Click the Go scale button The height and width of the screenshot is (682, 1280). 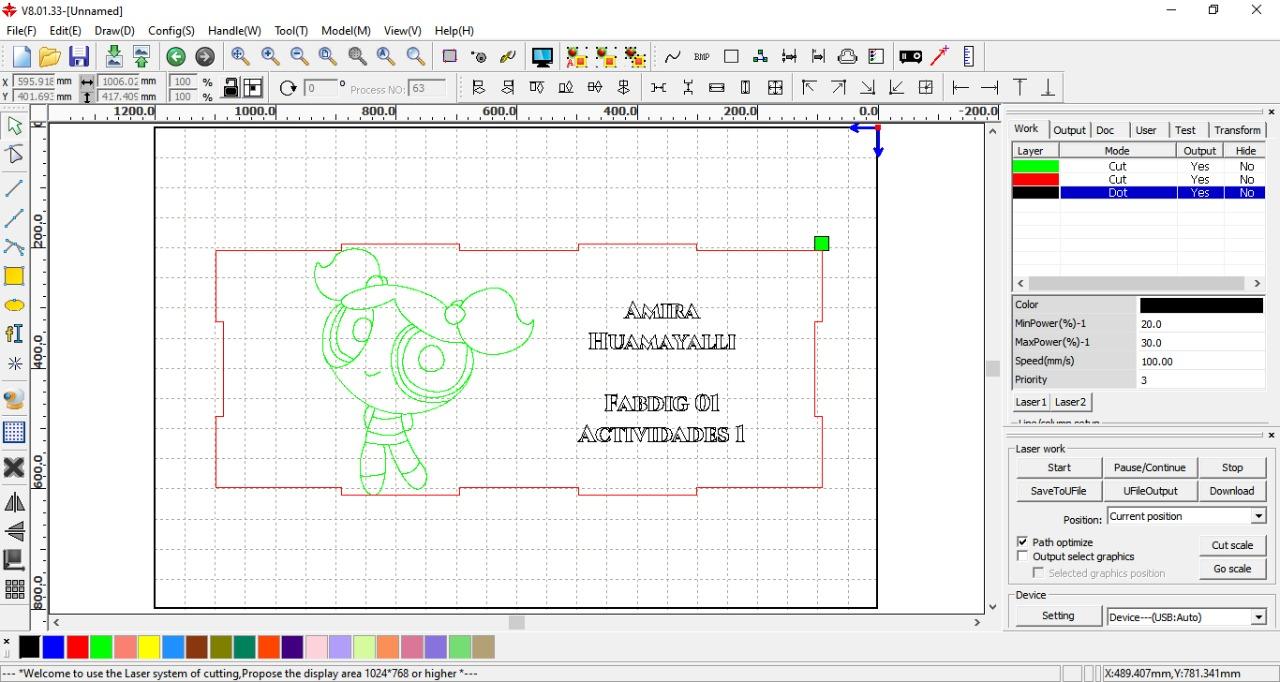(1232, 569)
